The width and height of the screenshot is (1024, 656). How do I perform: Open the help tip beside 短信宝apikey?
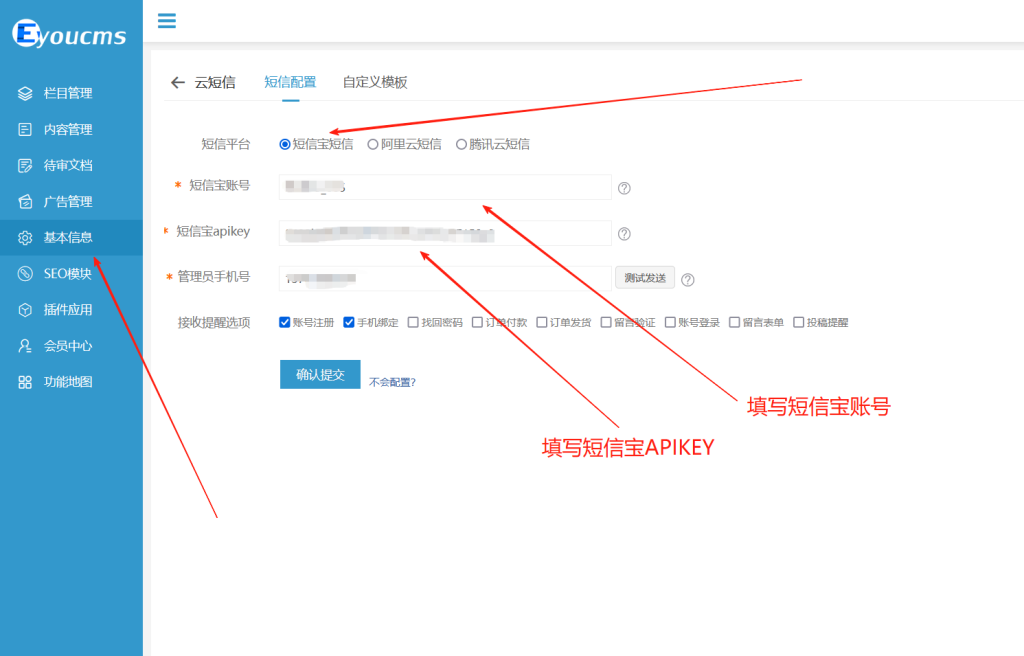tap(625, 231)
